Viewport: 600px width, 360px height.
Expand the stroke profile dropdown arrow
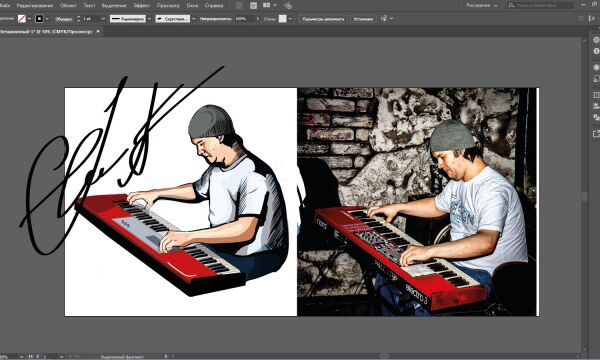tap(149, 18)
